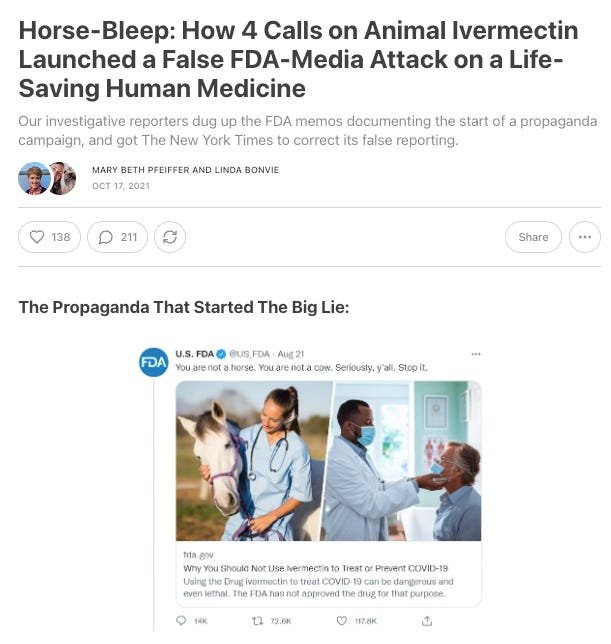This screenshot has height=644, width=611.
Task: Open the second author's avatar photo
Action: (x=63, y=178)
